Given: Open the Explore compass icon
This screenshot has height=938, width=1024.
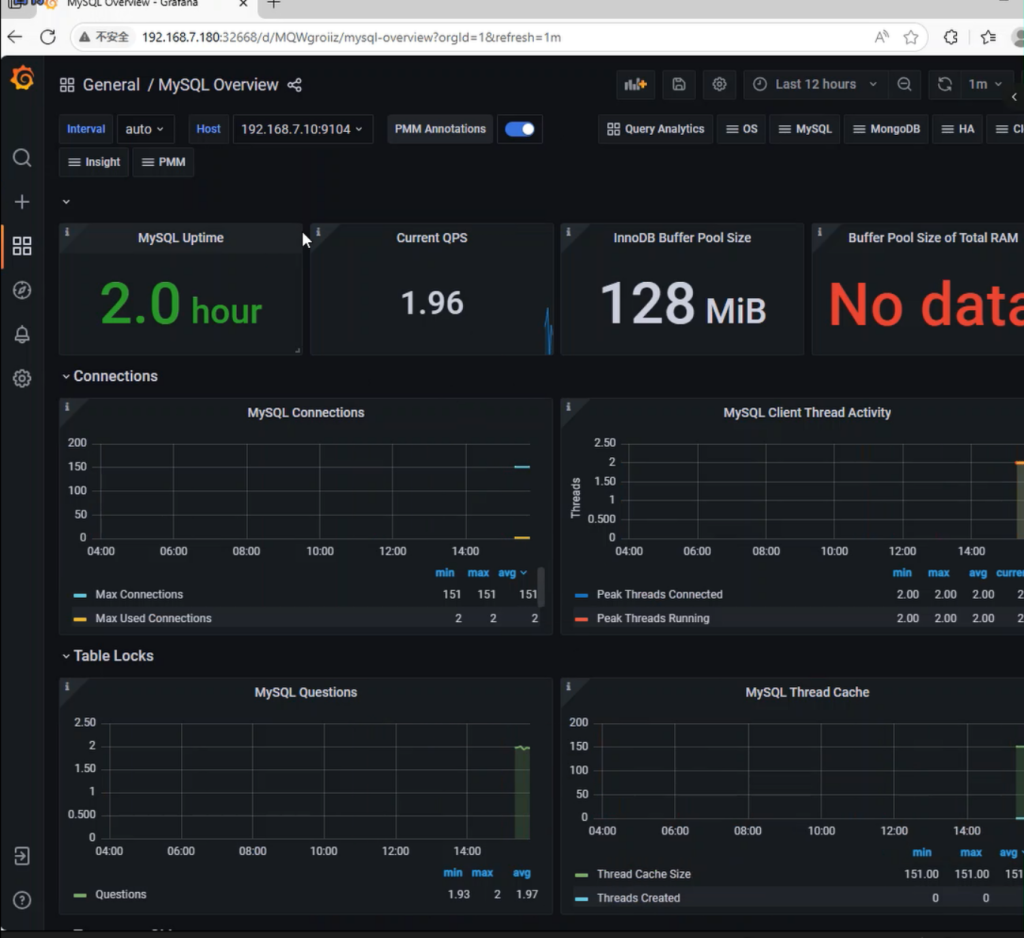Looking at the screenshot, I should [22, 290].
